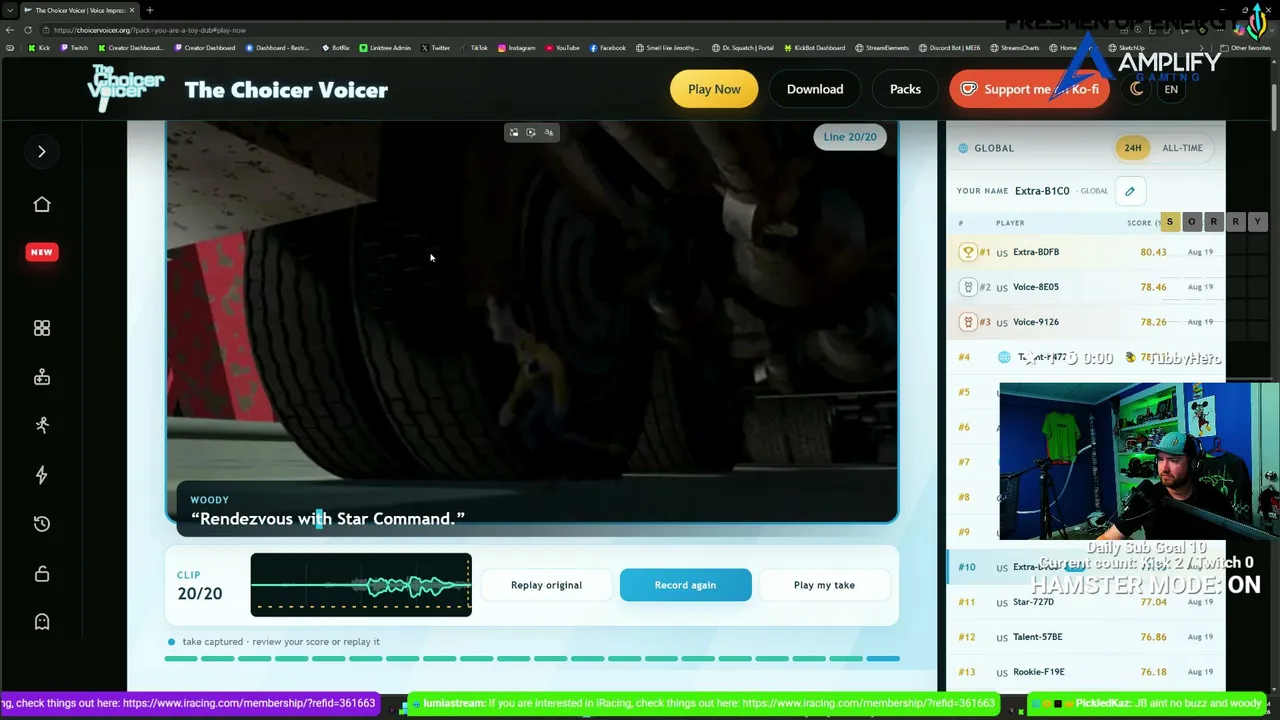Click the #1 trophy icon beside Extra-BDFB
The image size is (1280, 720).
[967, 252]
